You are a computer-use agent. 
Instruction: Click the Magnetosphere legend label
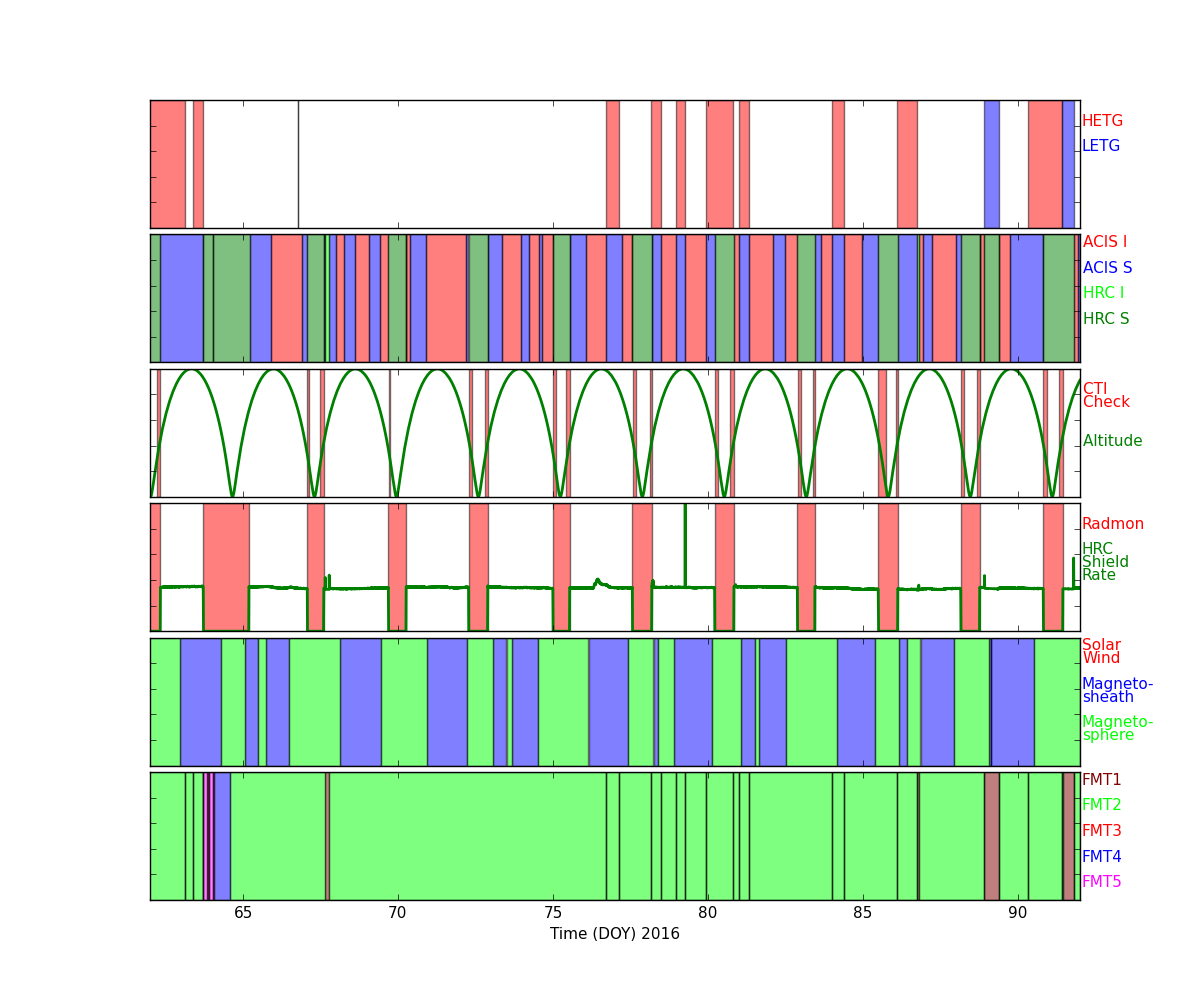click(x=1117, y=729)
